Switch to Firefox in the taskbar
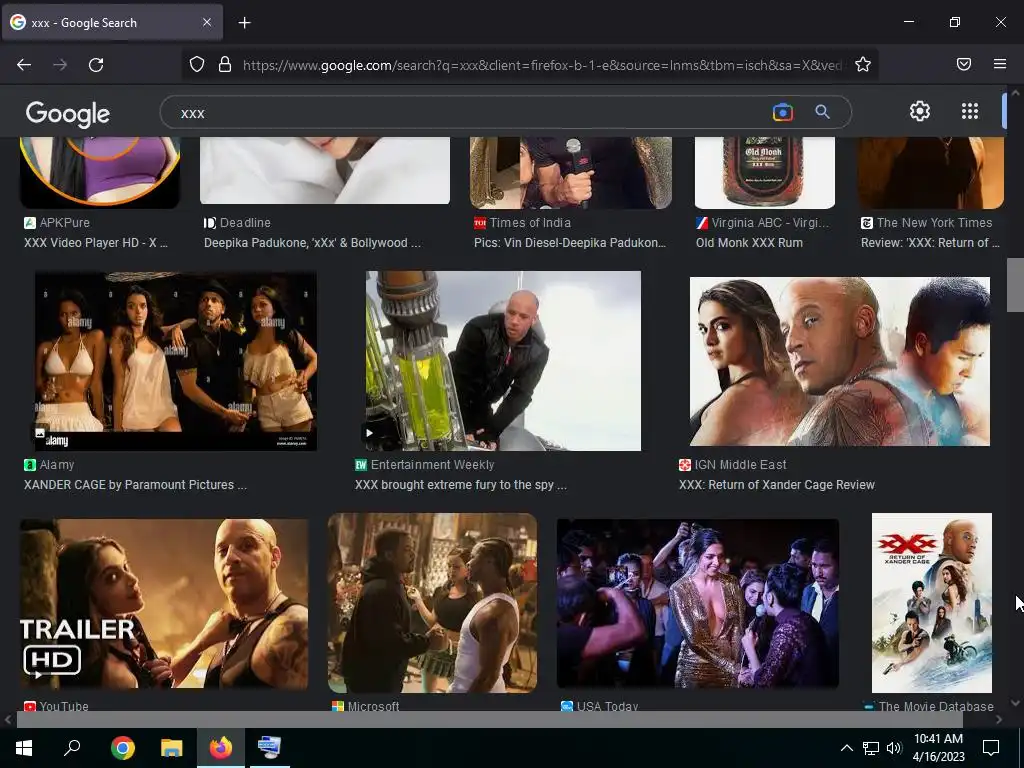The height and width of the screenshot is (768, 1024). pos(221,748)
